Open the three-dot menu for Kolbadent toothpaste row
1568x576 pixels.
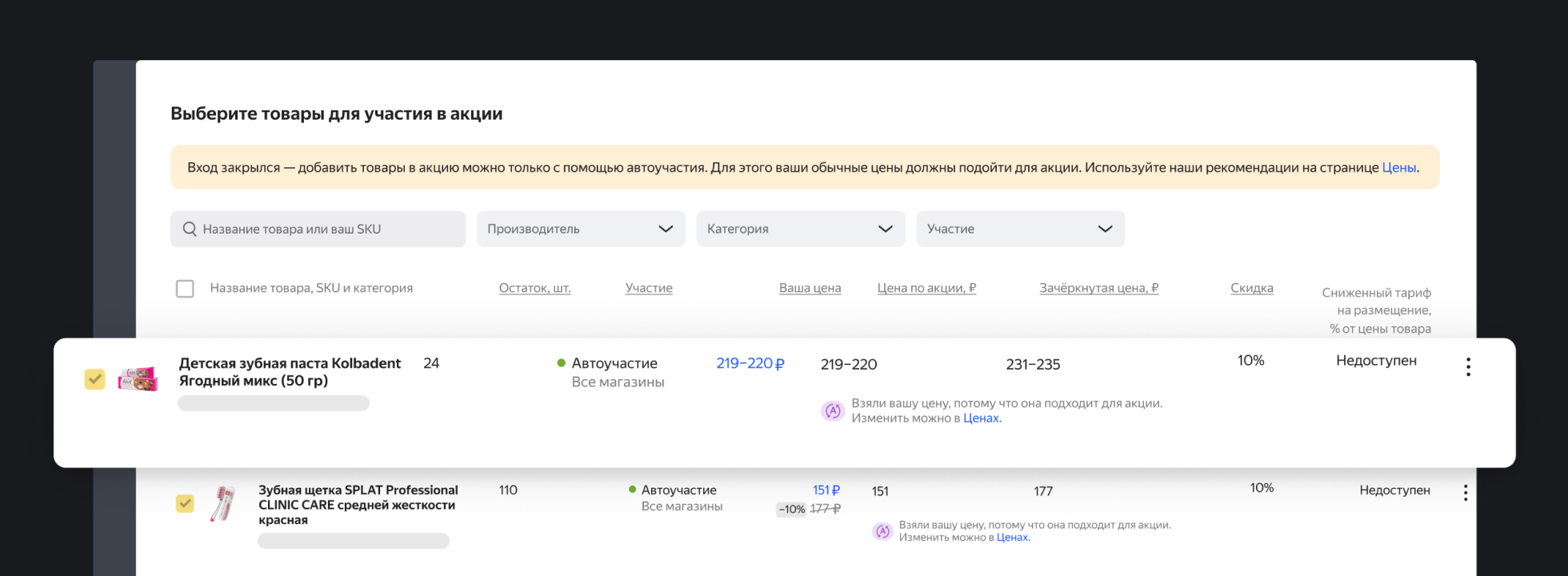1468,367
